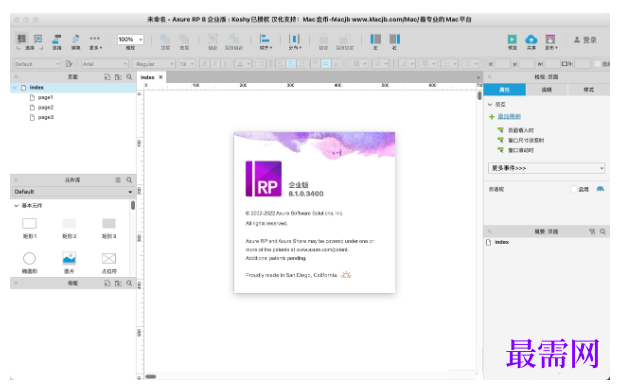Image resolution: width=618 pixels, height=385 pixels.
Task: Toggle Bold formatting
Action: pyautogui.click(x=205, y=64)
